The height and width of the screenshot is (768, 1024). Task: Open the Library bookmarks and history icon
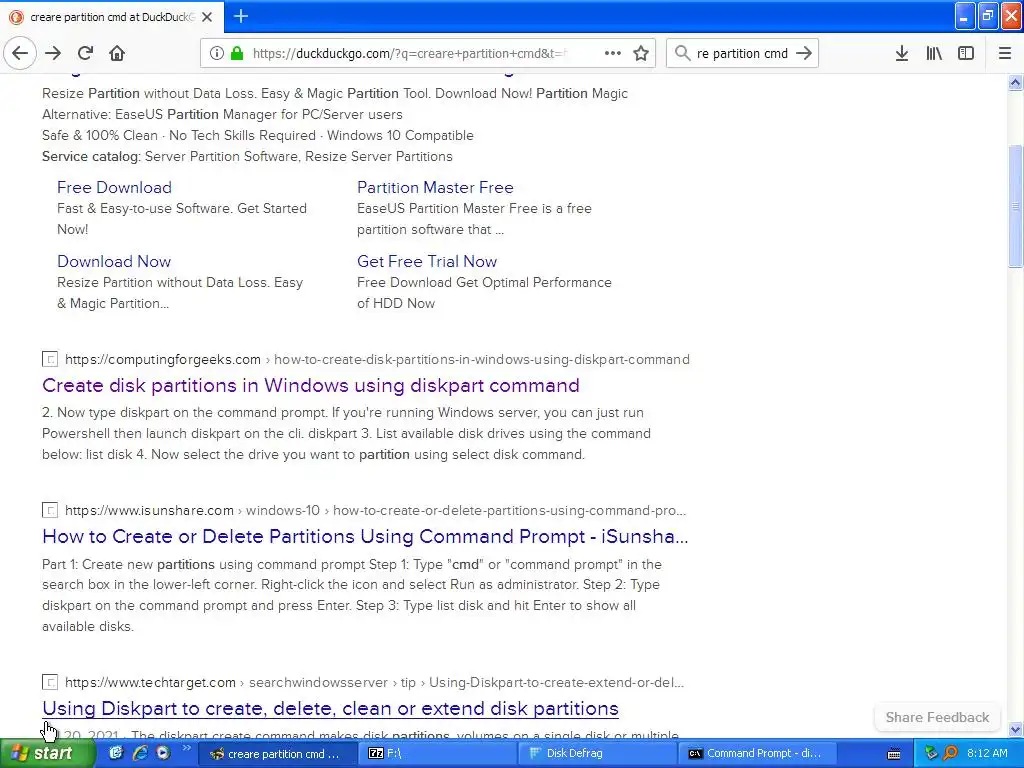click(934, 53)
